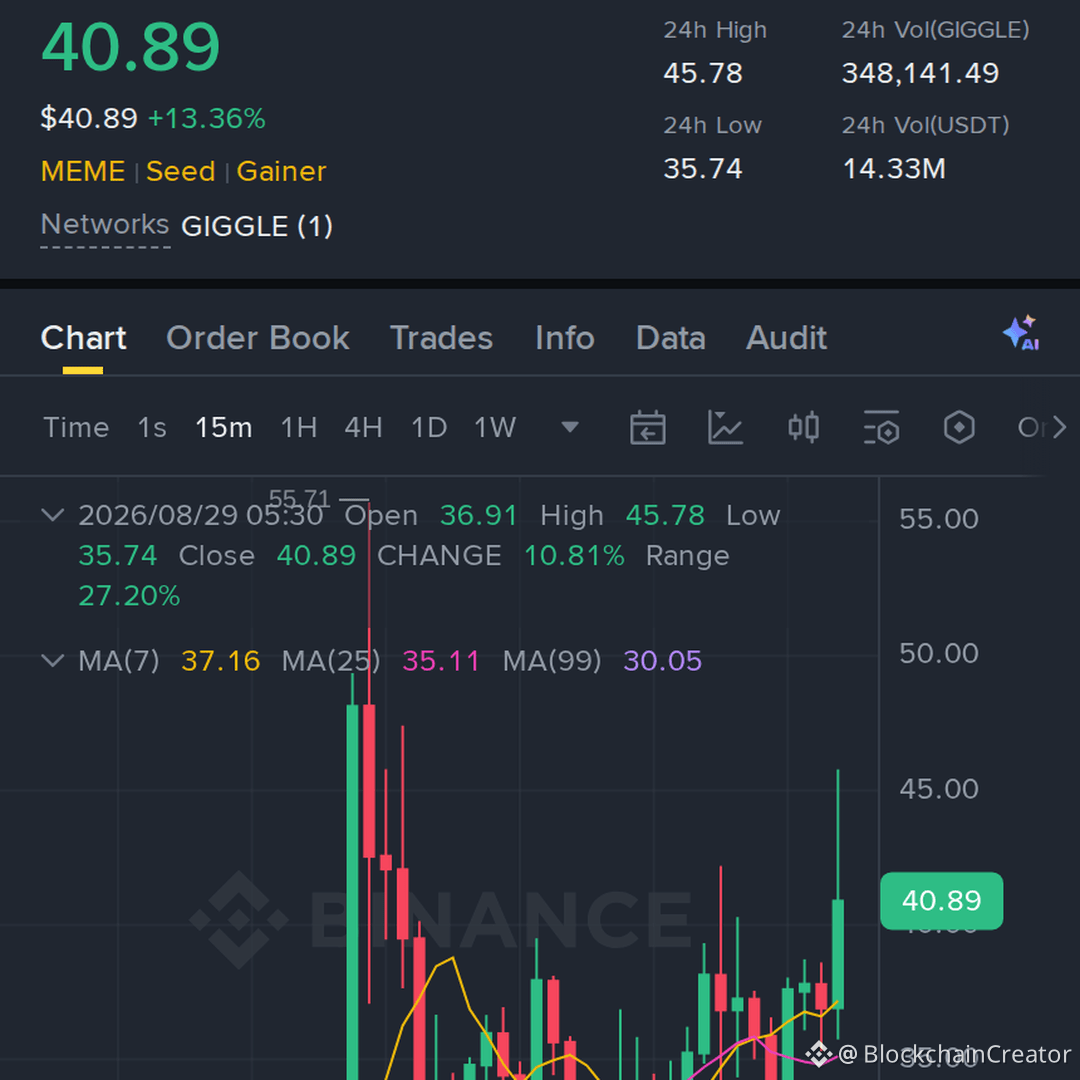Open the AI assistant sparkle icon
The image size is (1080, 1080).
(1021, 334)
